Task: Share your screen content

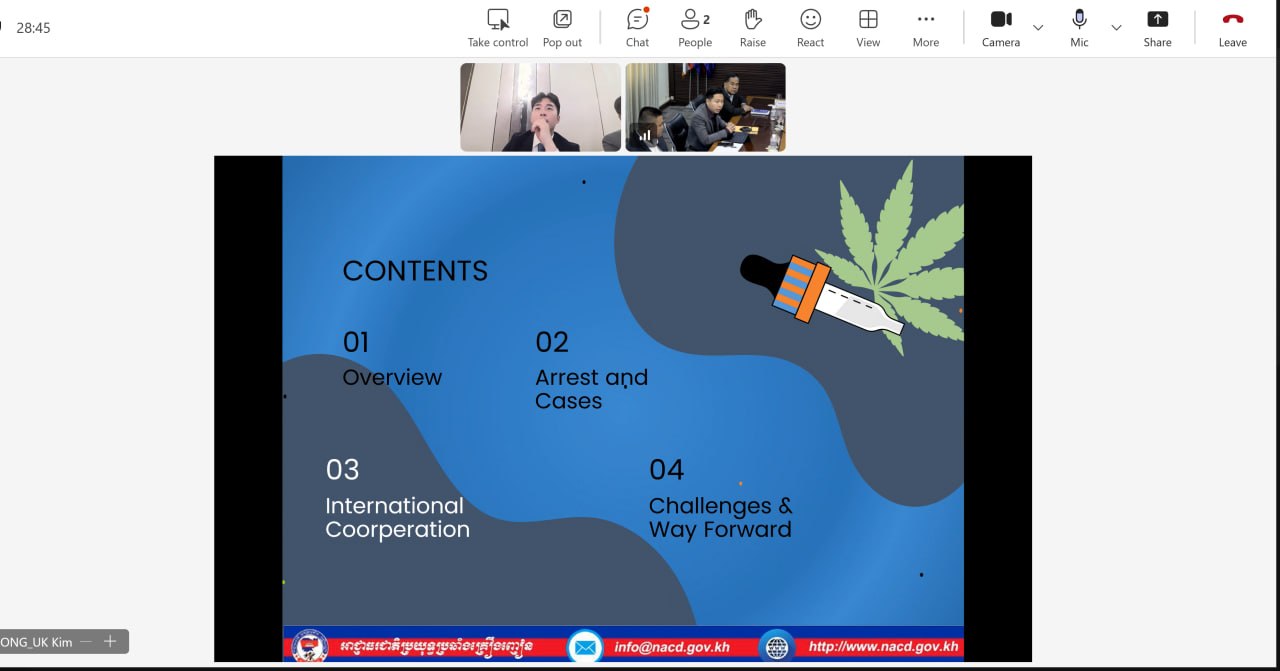Action: [1157, 28]
